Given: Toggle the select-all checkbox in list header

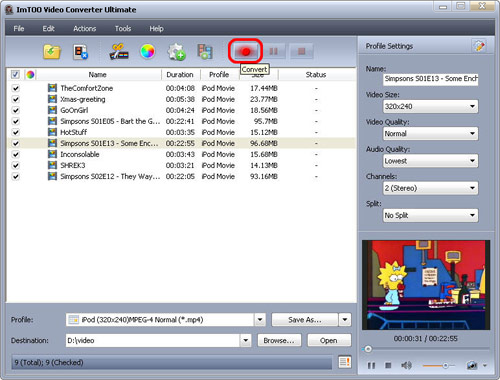Looking at the screenshot, I should (15, 74).
